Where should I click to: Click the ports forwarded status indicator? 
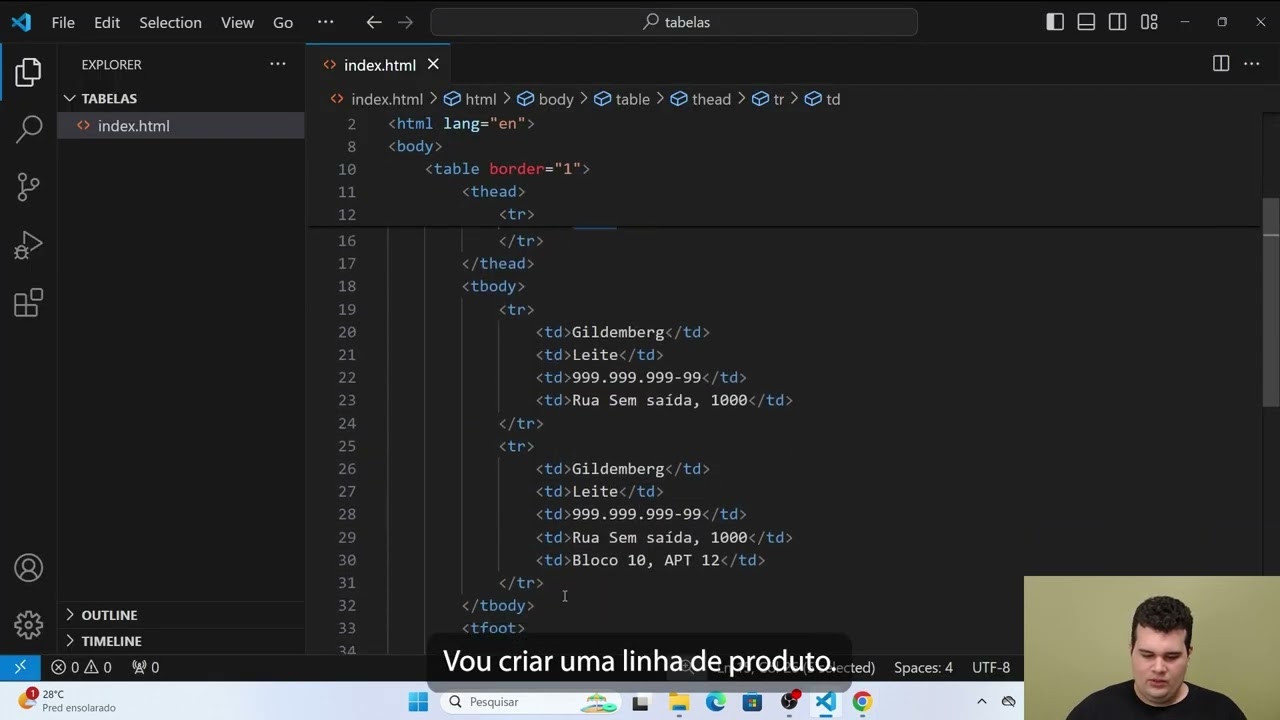(x=146, y=667)
